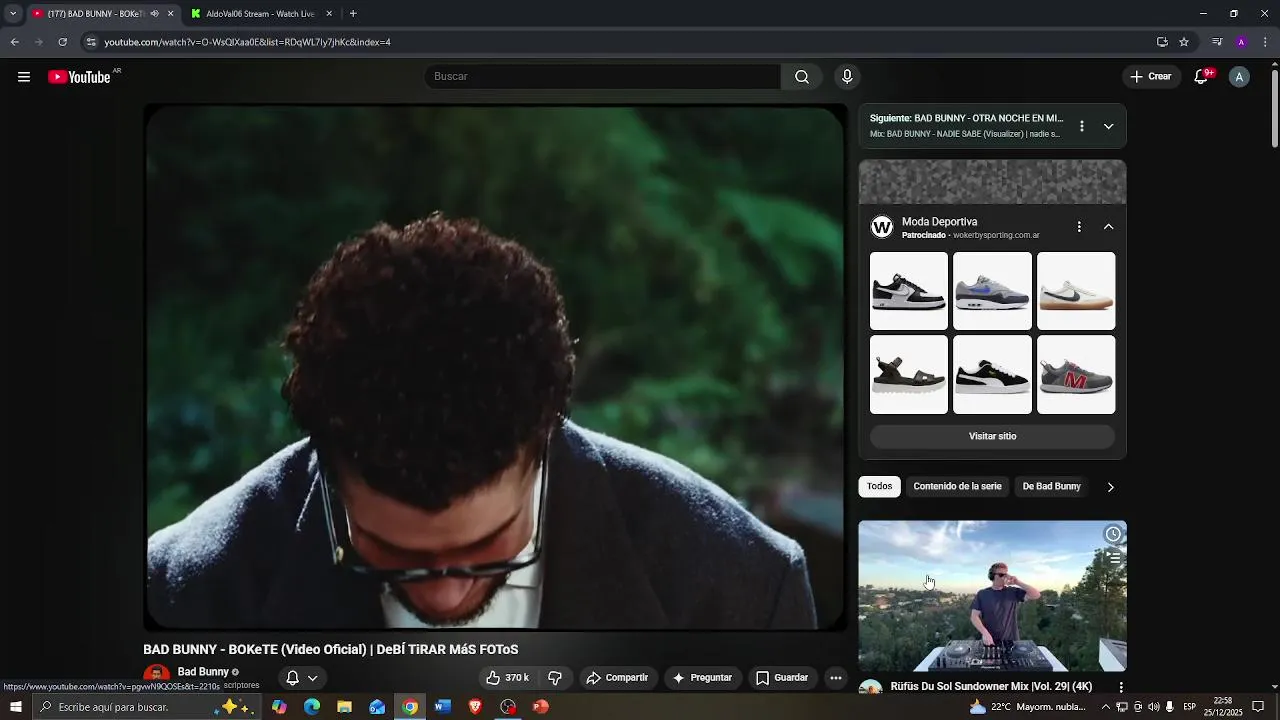Open the Chrome profile avatar

[x=1241, y=42]
